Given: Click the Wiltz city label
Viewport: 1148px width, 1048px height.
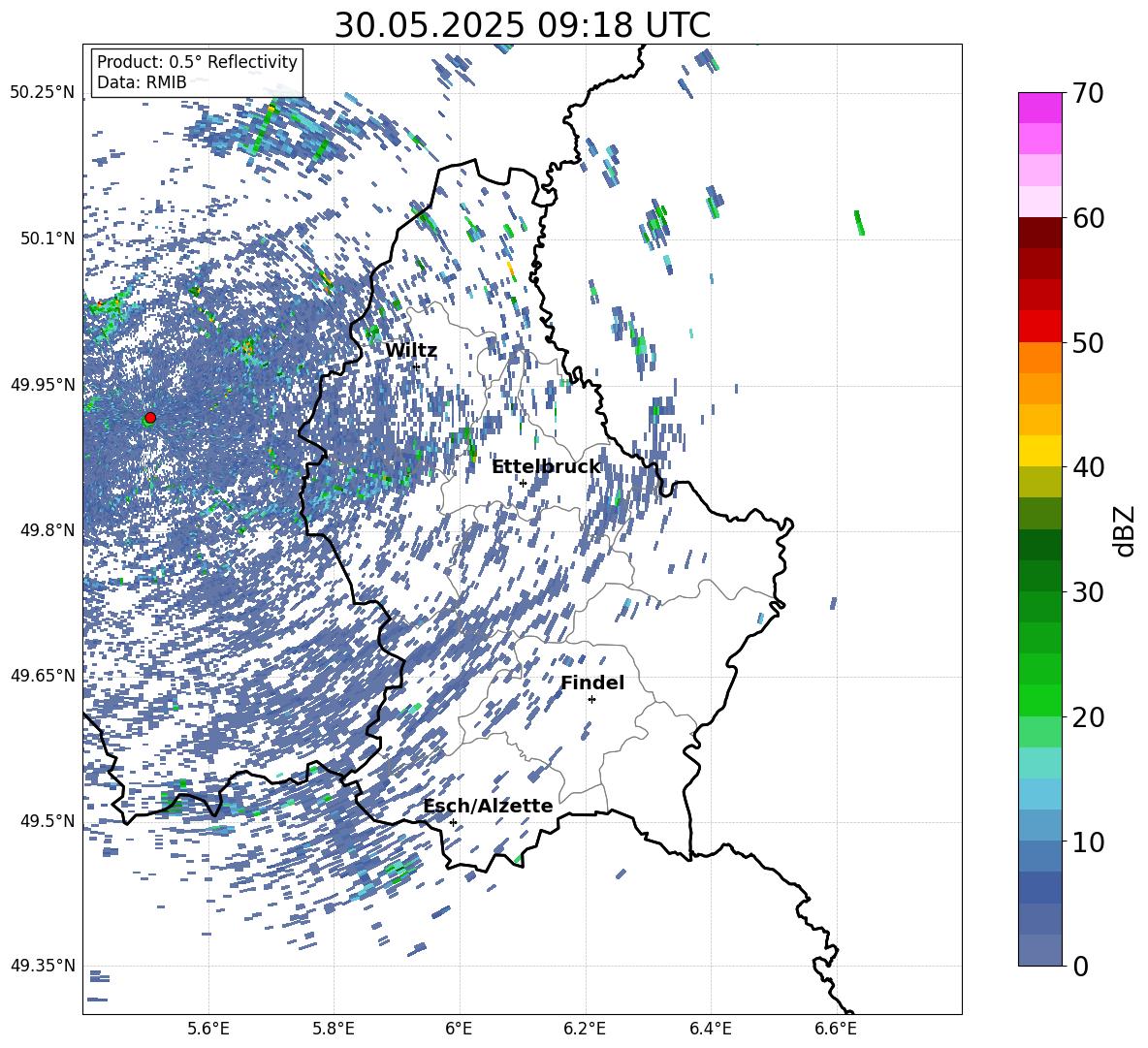Looking at the screenshot, I should point(411,351).
